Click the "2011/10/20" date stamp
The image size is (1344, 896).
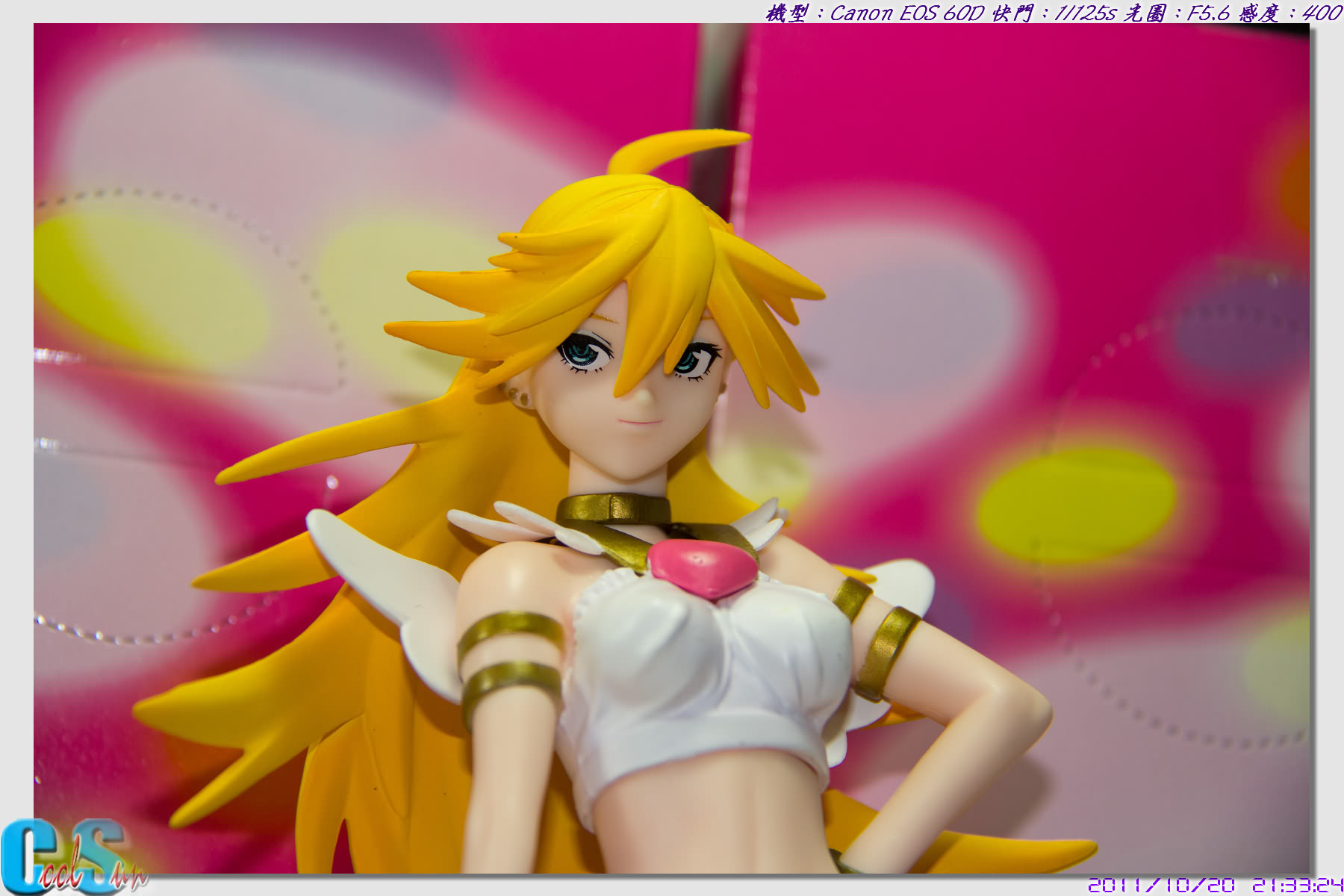point(1162,886)
